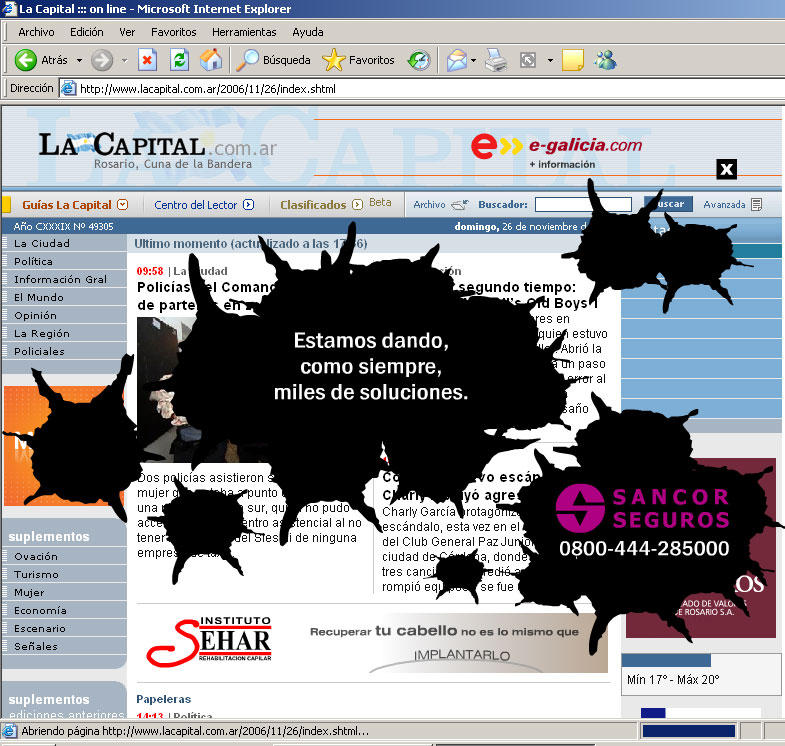785x746 pixels.
Task: Open the Back button history dropdown arrow
Action: point(79,61)
